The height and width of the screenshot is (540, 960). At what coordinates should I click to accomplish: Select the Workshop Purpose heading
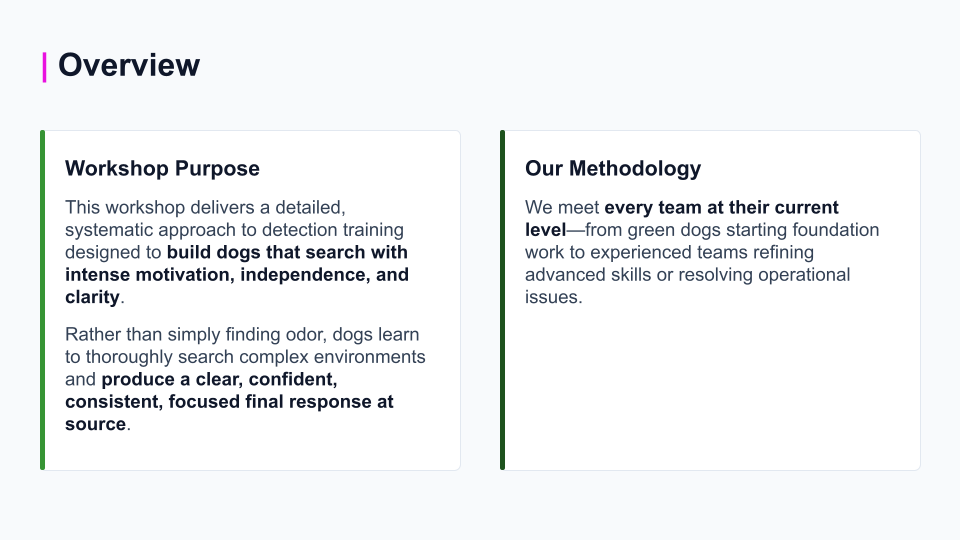click(x=162, y=168)
